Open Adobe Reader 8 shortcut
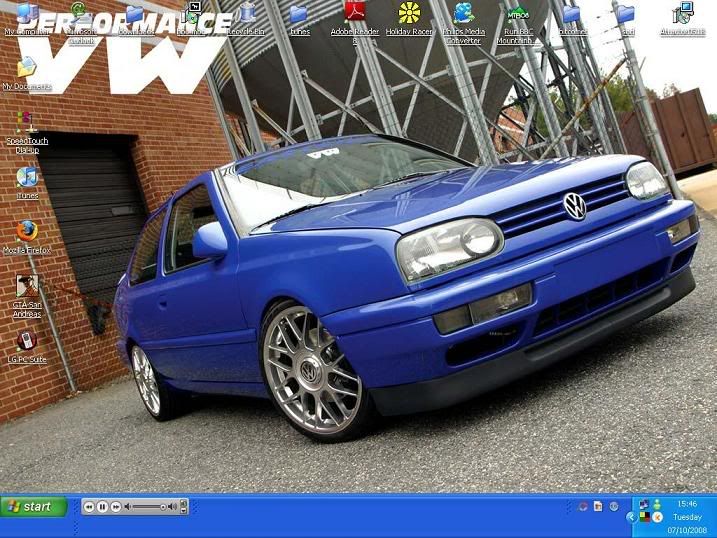This screenshot has height=538, width=717. pyautogui.click(x=355, y=15)
